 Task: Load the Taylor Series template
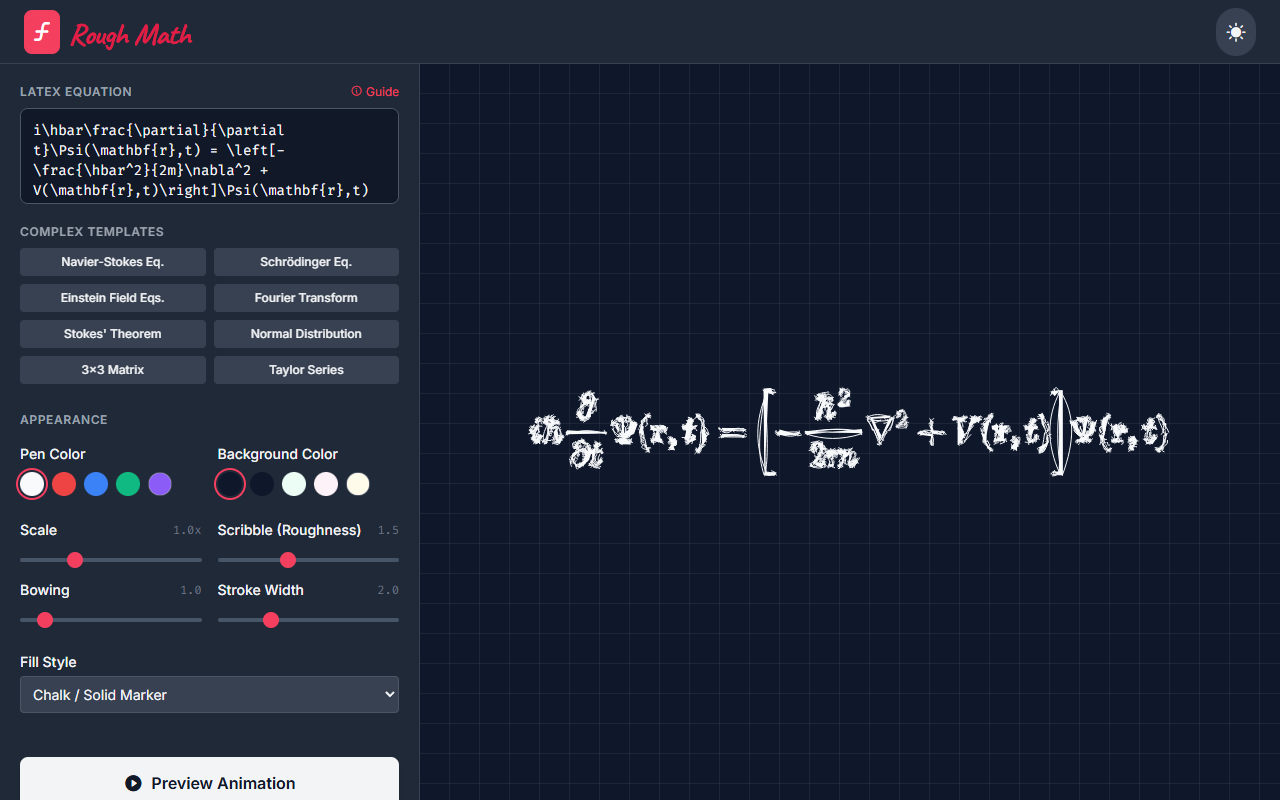306,369
